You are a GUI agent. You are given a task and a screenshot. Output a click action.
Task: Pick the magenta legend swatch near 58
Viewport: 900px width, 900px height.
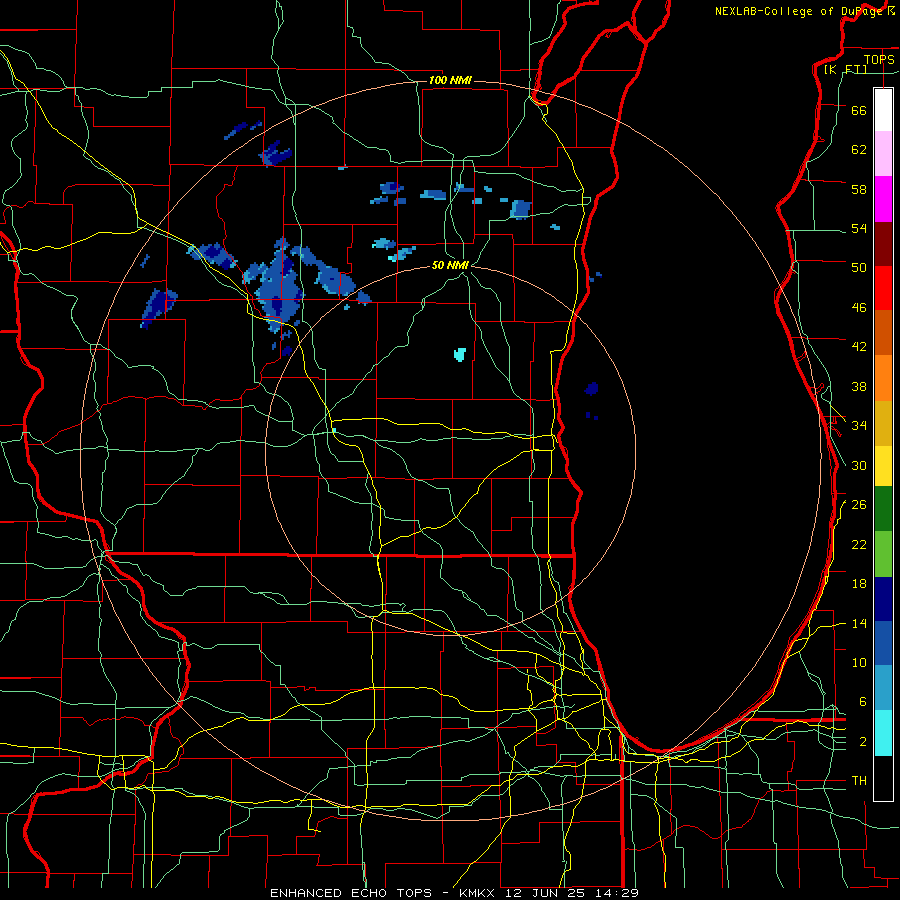[x=883, y=199]
